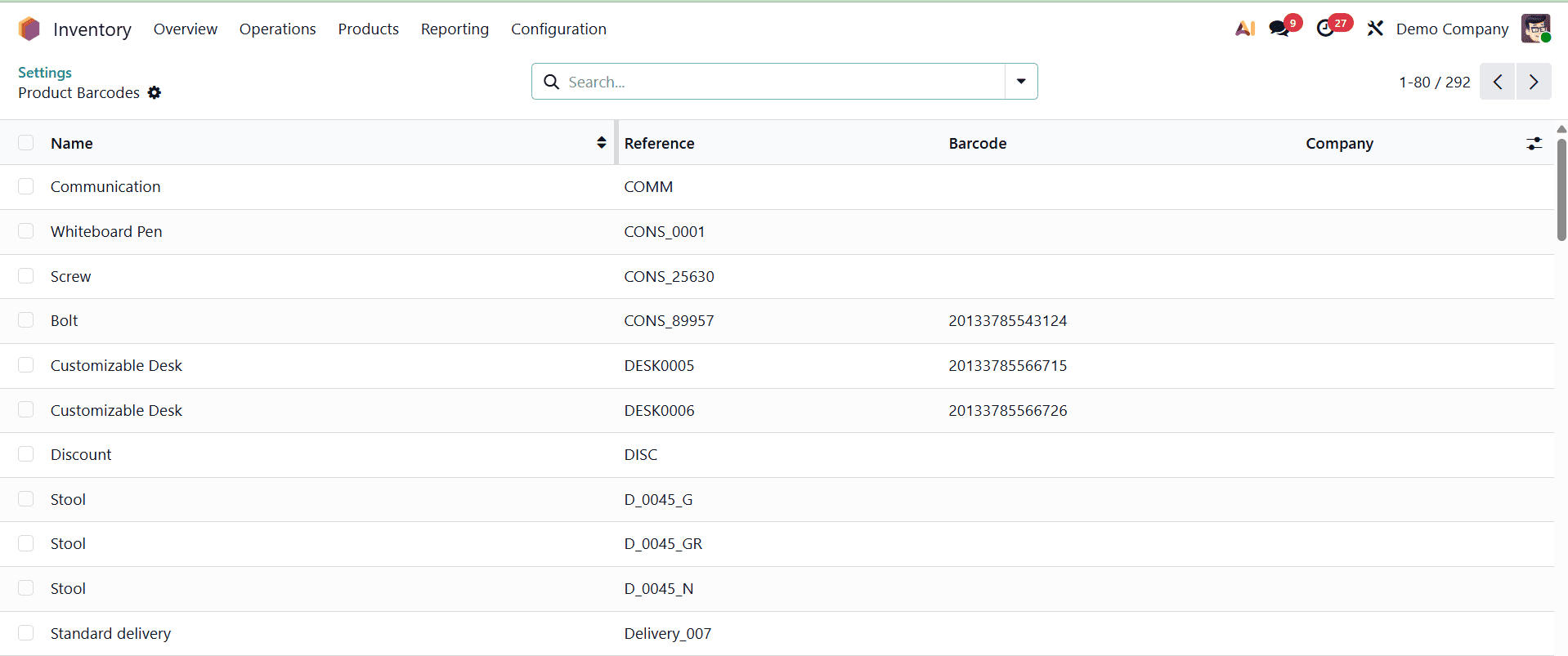
Task: Check the Screw row checkbox
Action: point(26,276)
